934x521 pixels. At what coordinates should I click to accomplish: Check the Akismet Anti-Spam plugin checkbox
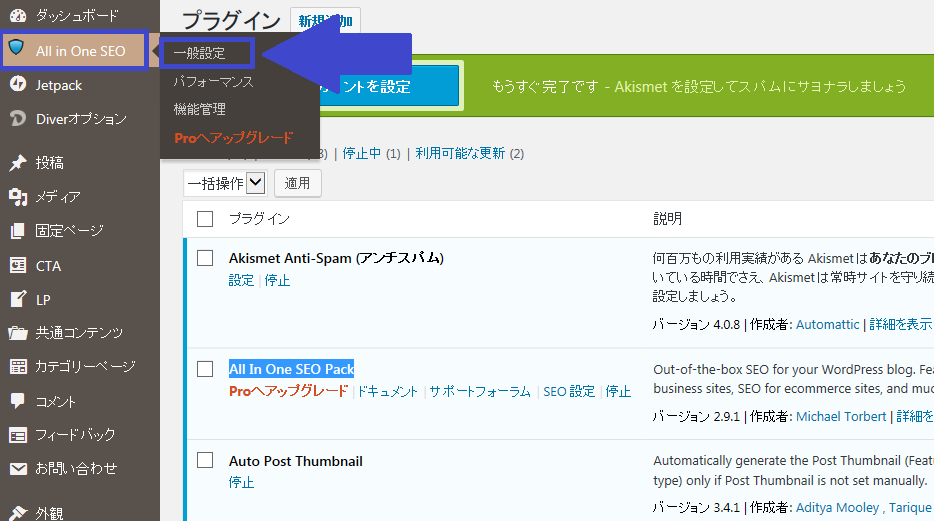click(x=205, y=258)
